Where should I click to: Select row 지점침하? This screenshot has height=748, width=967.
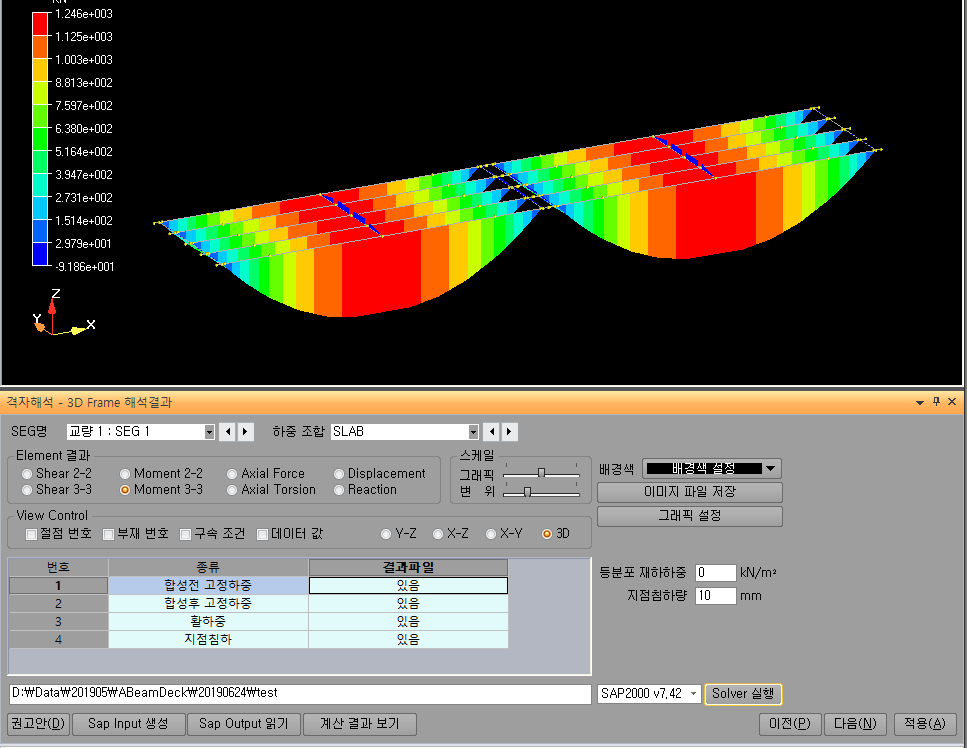point(208,639)
